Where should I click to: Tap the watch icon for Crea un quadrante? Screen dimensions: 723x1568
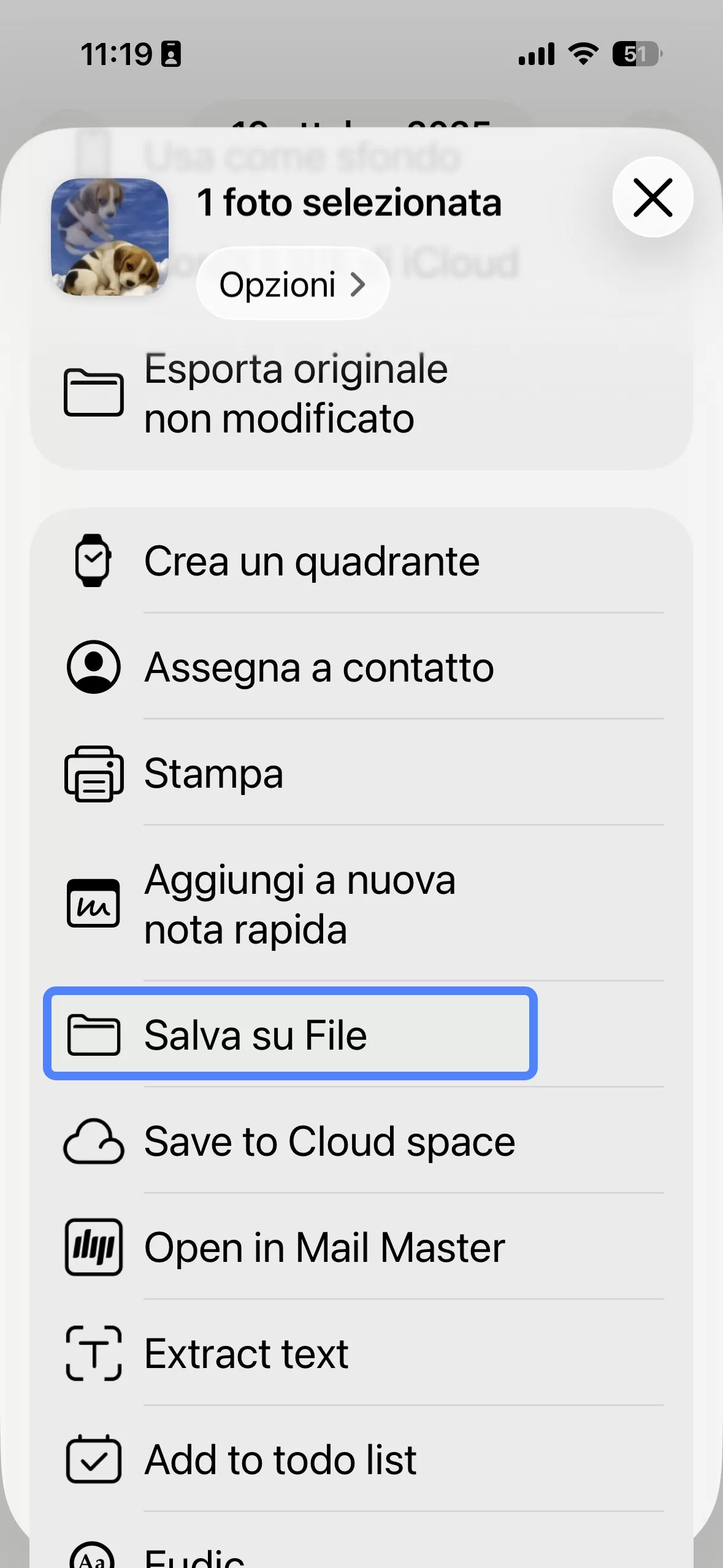tap(94, 561)
